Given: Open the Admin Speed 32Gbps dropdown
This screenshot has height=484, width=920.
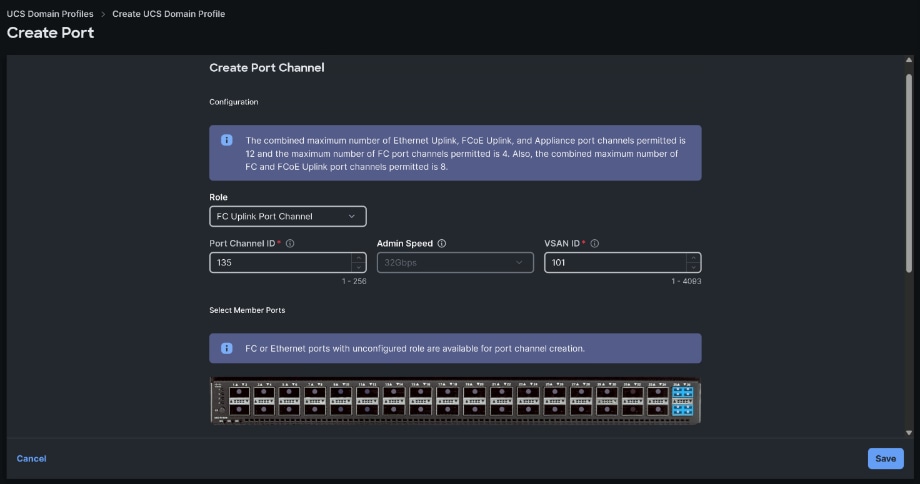Looking at the screenshot, I should coord(455,262).
